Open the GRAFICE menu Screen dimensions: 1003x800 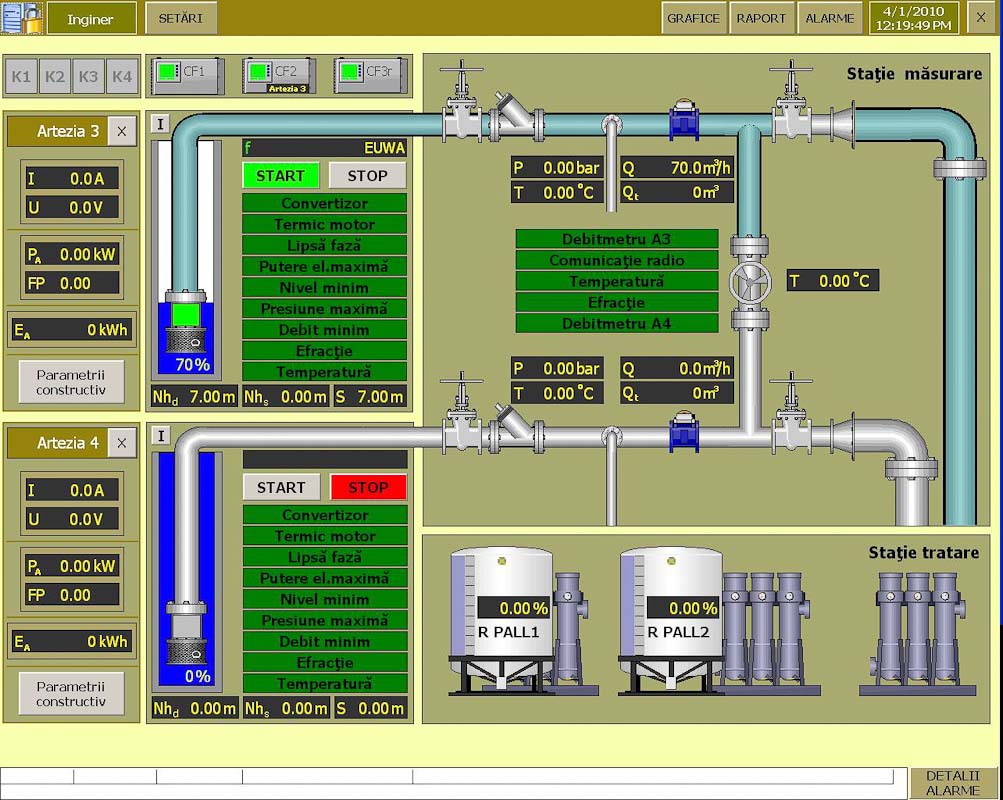[x=693, y=18]
